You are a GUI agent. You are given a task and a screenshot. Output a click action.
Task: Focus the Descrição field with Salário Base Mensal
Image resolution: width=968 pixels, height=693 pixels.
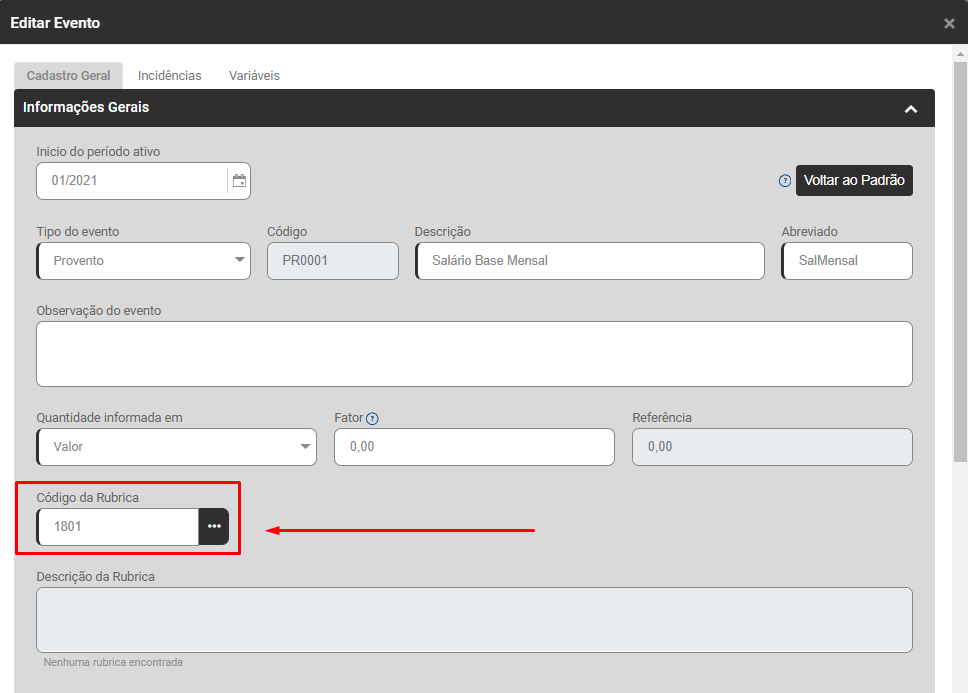click(x=589, y=261)
